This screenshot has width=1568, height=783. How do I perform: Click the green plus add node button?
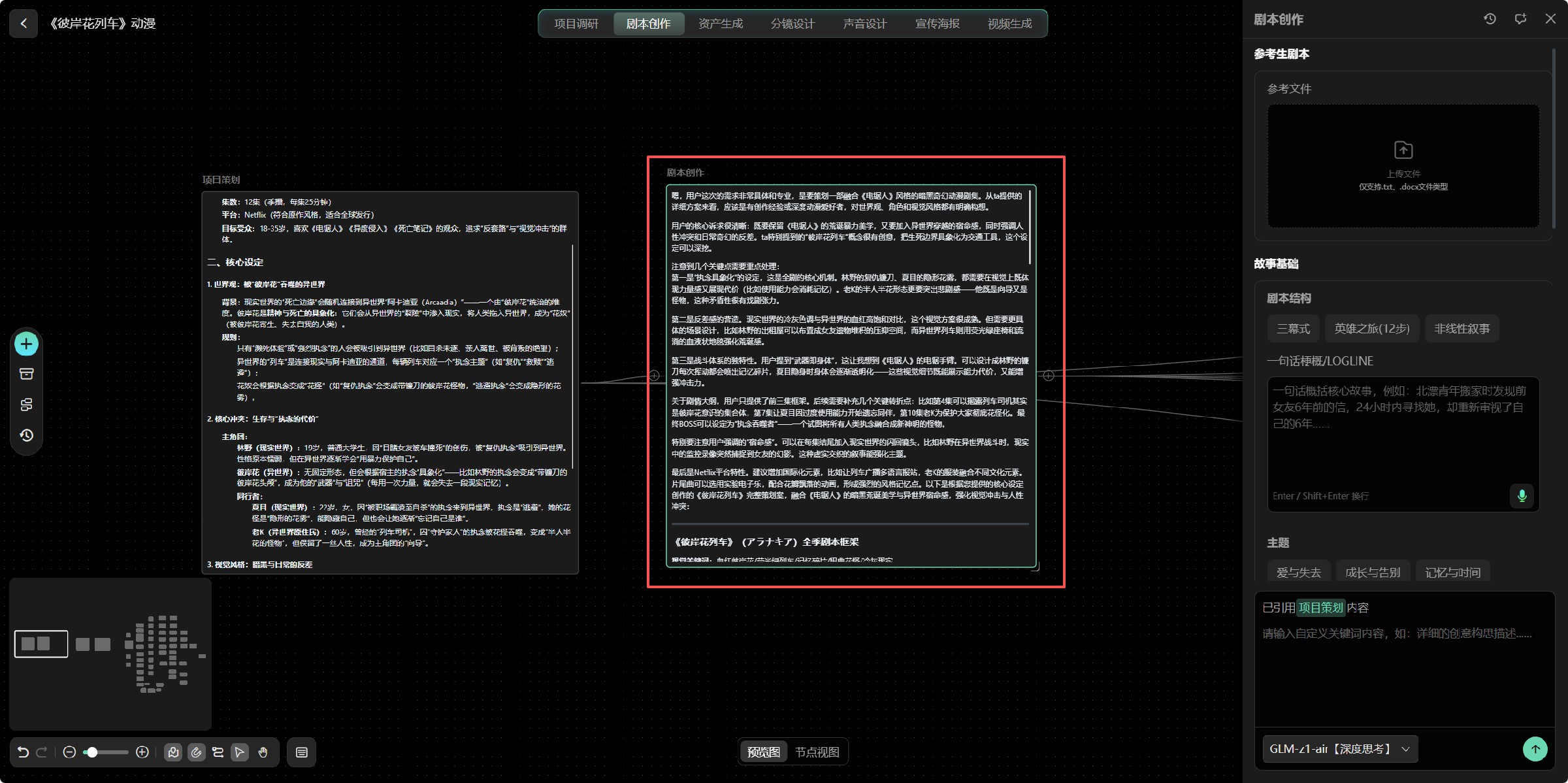(26, 344)
